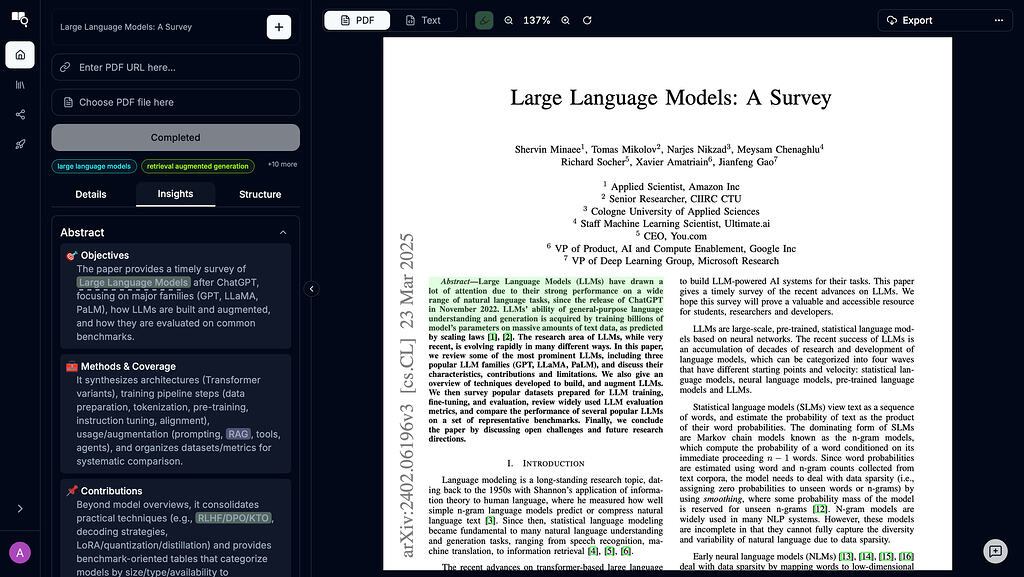1024x577 pixels.
Task: Show the '+10 more' tags
Action: (282, 164)
